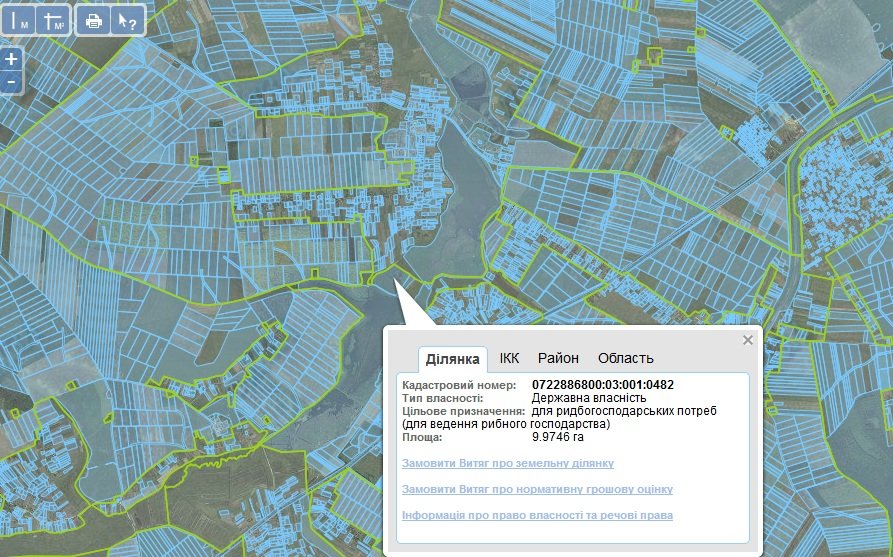Zoom in with the plus button
Screen dimensions: 893x557
coord(11,59)
